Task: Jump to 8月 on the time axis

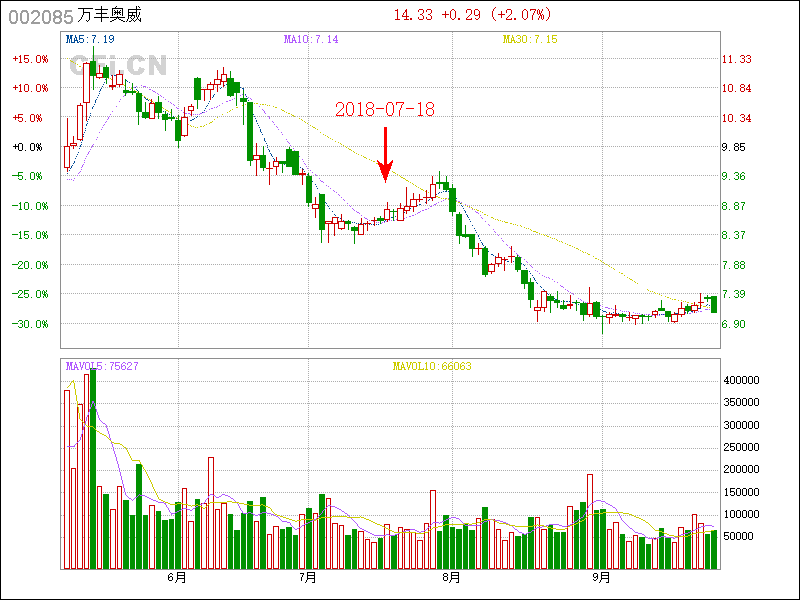Action: [x=451, y=578]
